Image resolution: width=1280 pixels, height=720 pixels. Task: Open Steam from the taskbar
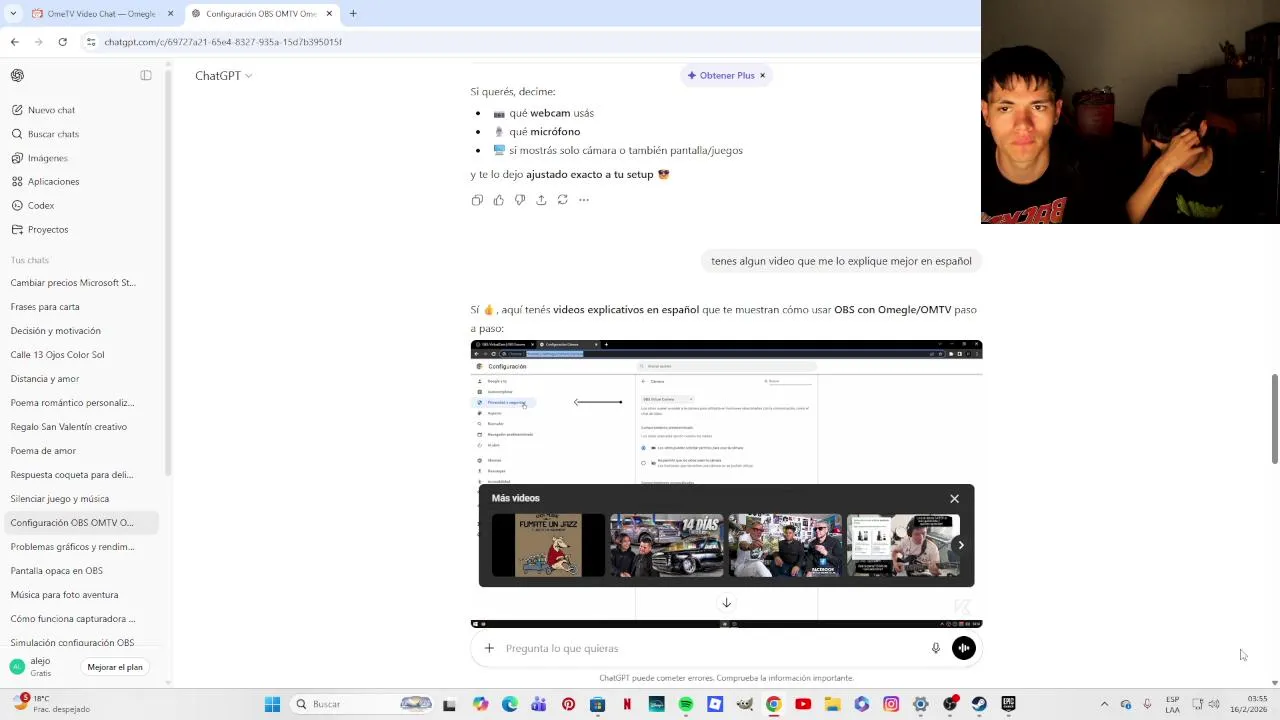[x=979, y=704]
